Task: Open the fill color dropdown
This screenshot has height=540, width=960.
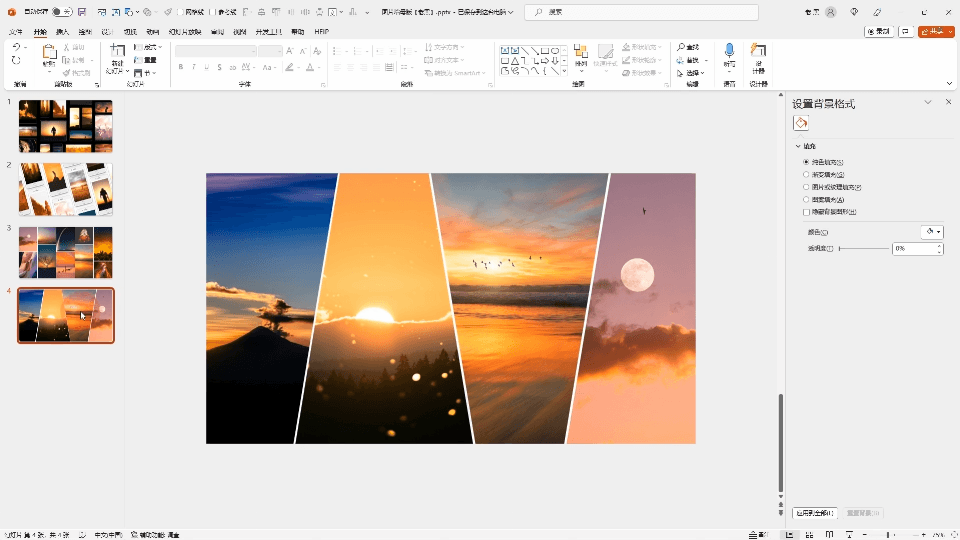Action: click(932, 232)
